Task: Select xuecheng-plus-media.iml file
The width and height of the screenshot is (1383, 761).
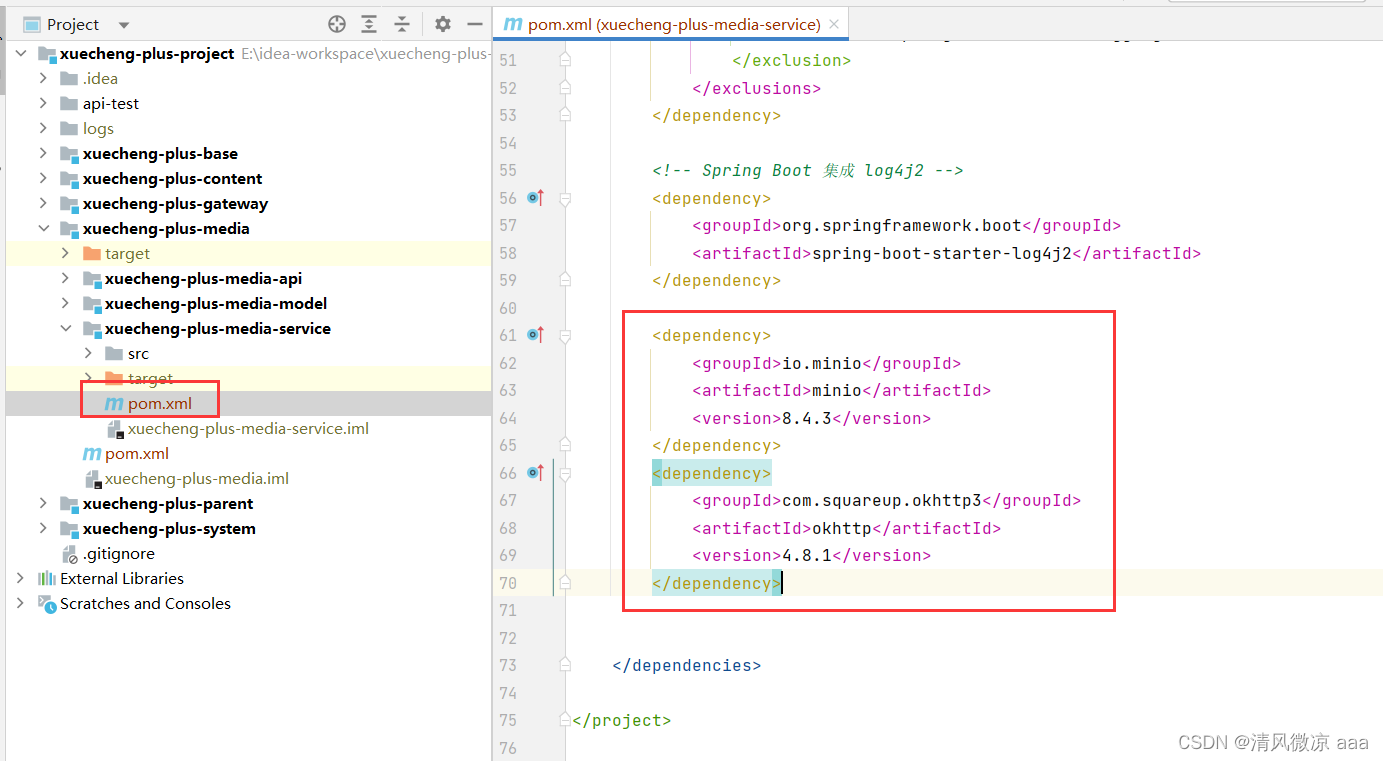Action: click(x=197, y=478)
